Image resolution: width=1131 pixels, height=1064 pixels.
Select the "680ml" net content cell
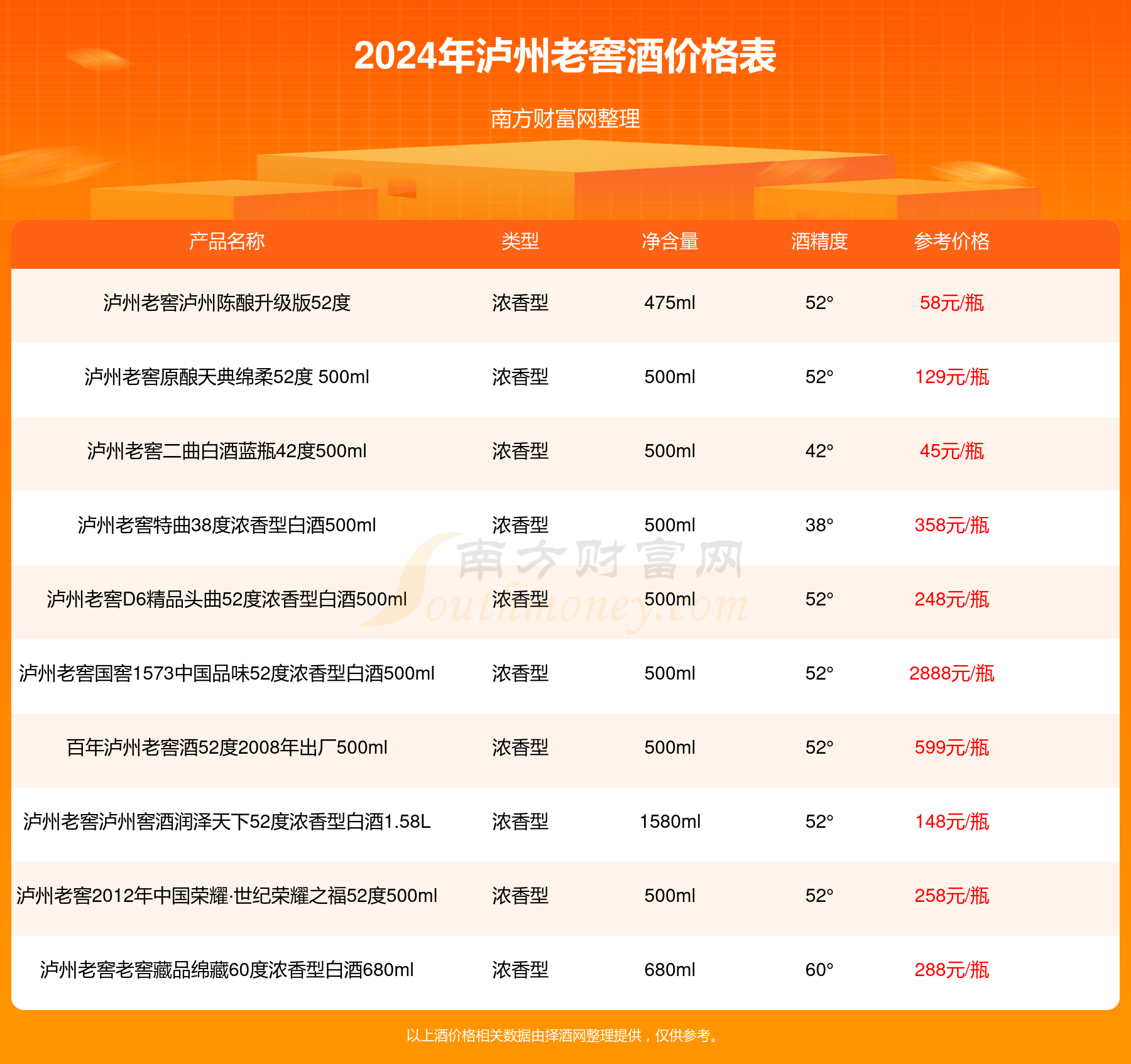tap(670, 970)
